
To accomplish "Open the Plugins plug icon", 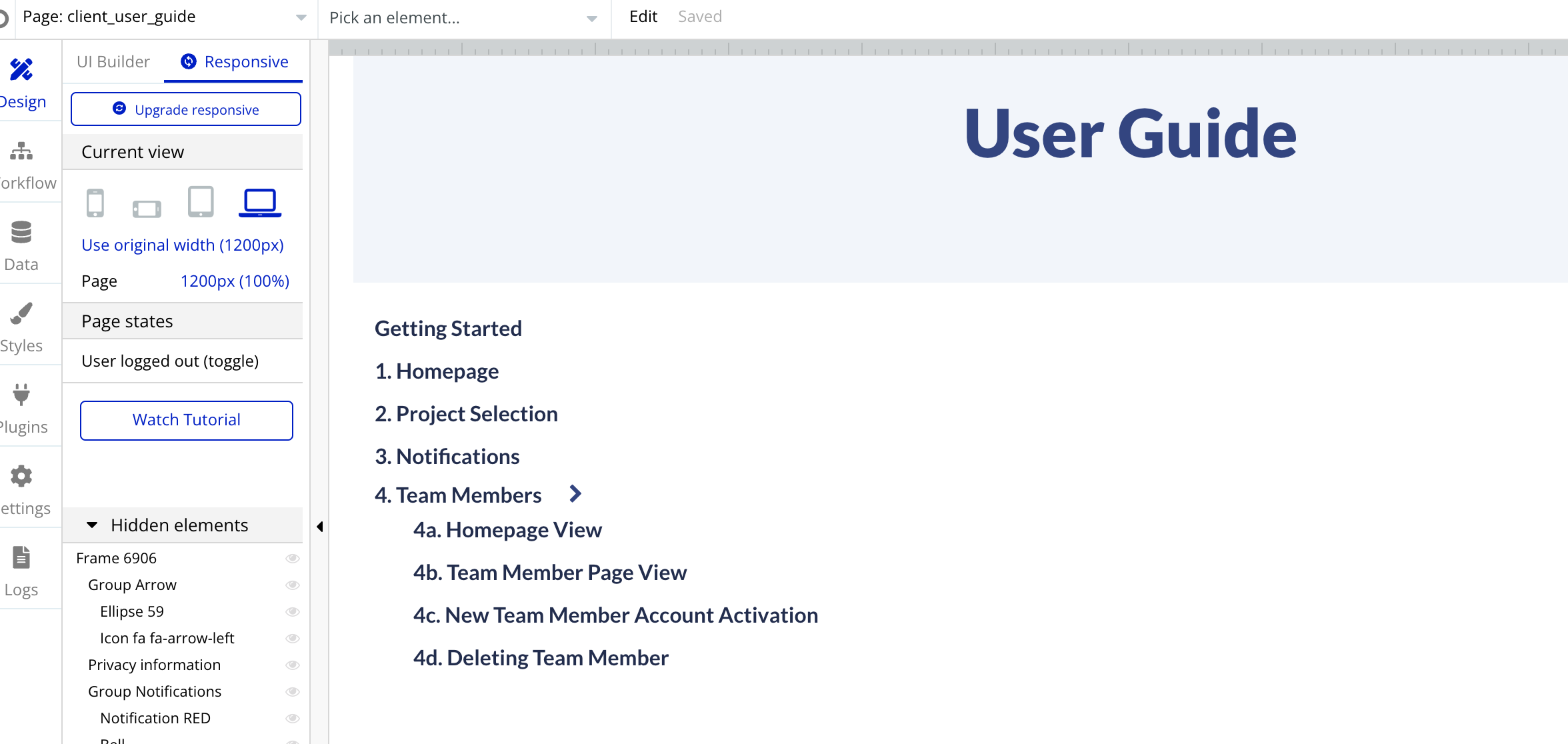I will (x=21, y=395).
